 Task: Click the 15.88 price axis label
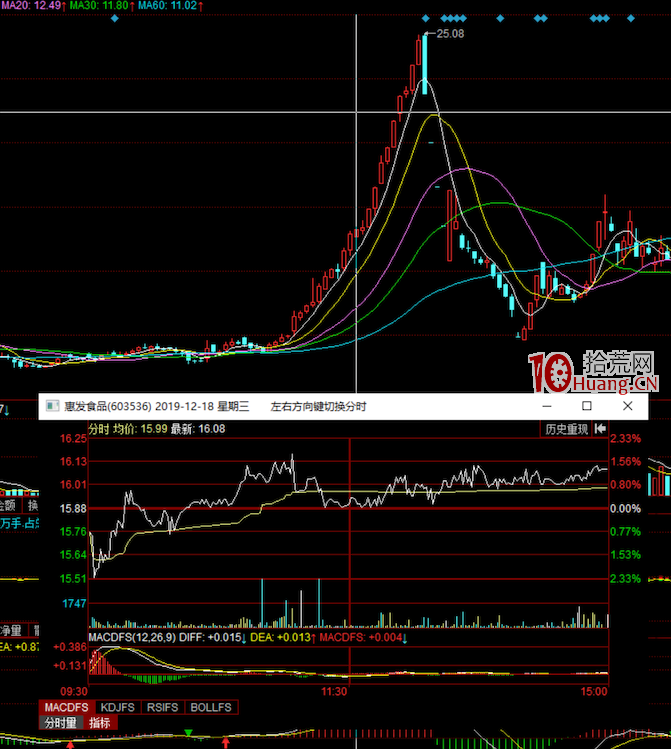(x=73, y=509)
